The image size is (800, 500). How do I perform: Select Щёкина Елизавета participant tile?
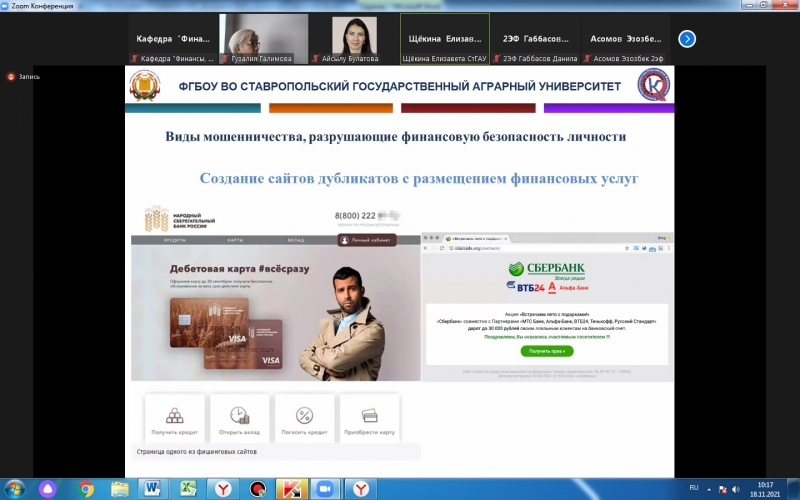pos(444,38)
